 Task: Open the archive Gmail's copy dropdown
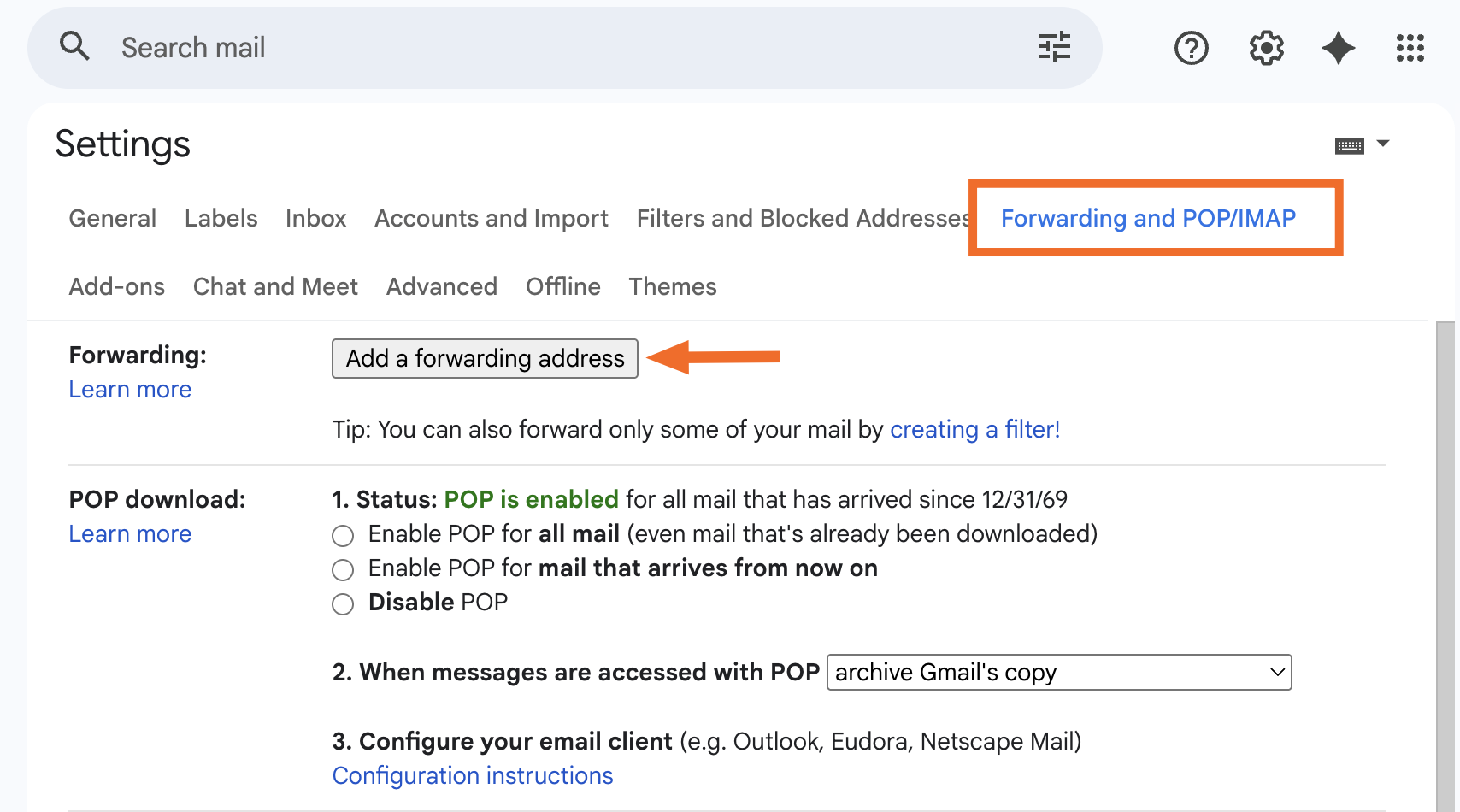click(x=1059, y=672)
